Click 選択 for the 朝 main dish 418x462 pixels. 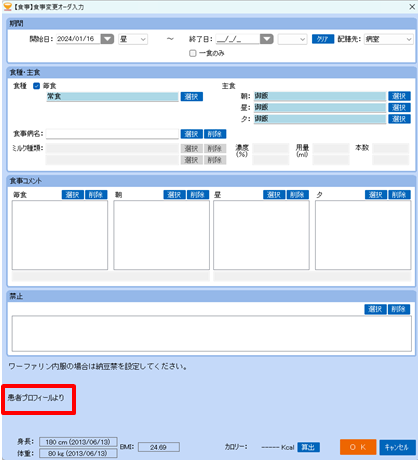[x=399, y=96]
